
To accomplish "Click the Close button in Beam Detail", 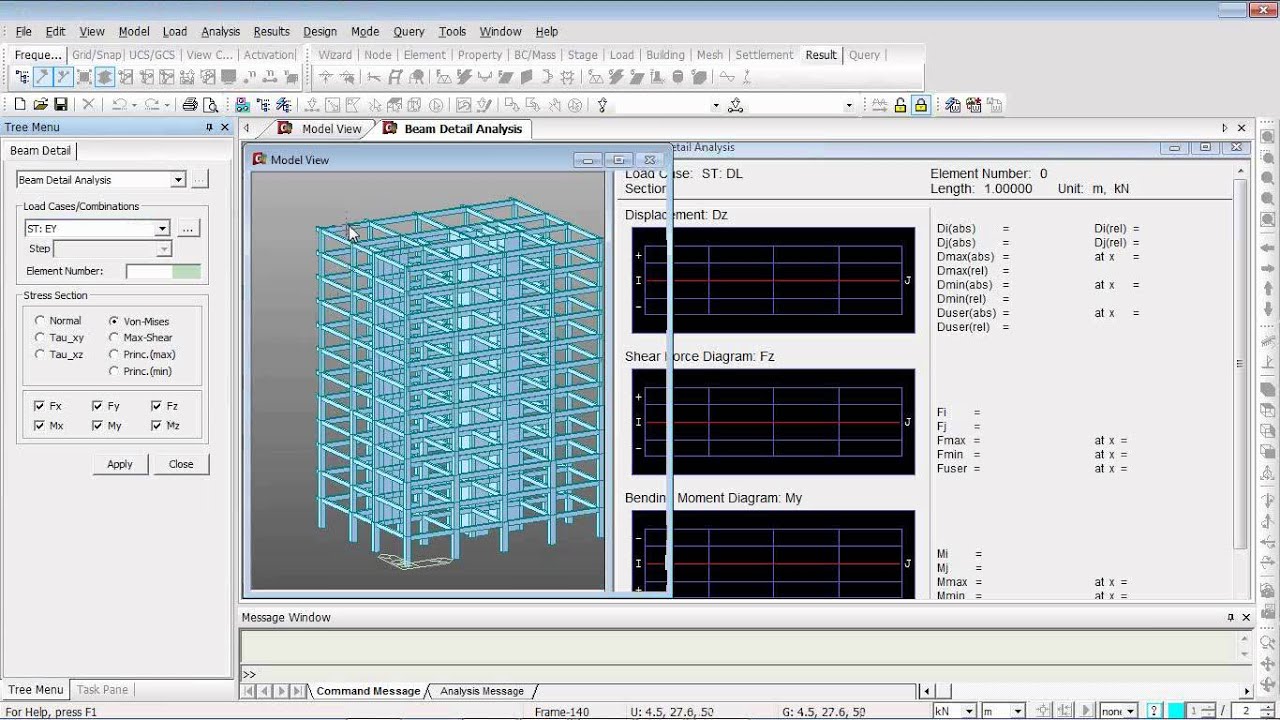I will tap(181, 464).
